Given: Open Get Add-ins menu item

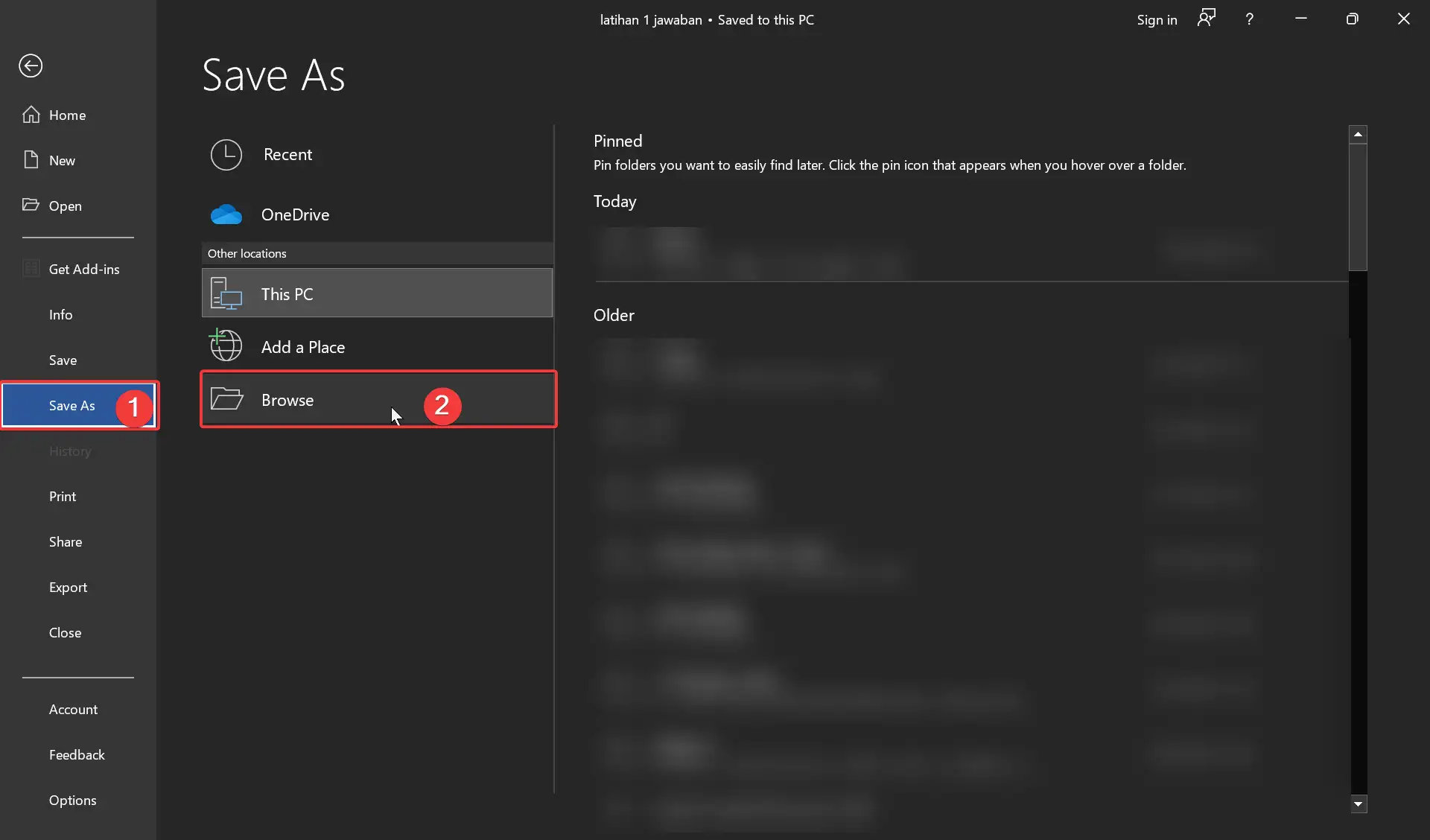Looking at the screenshot, I should click(83, 269).
